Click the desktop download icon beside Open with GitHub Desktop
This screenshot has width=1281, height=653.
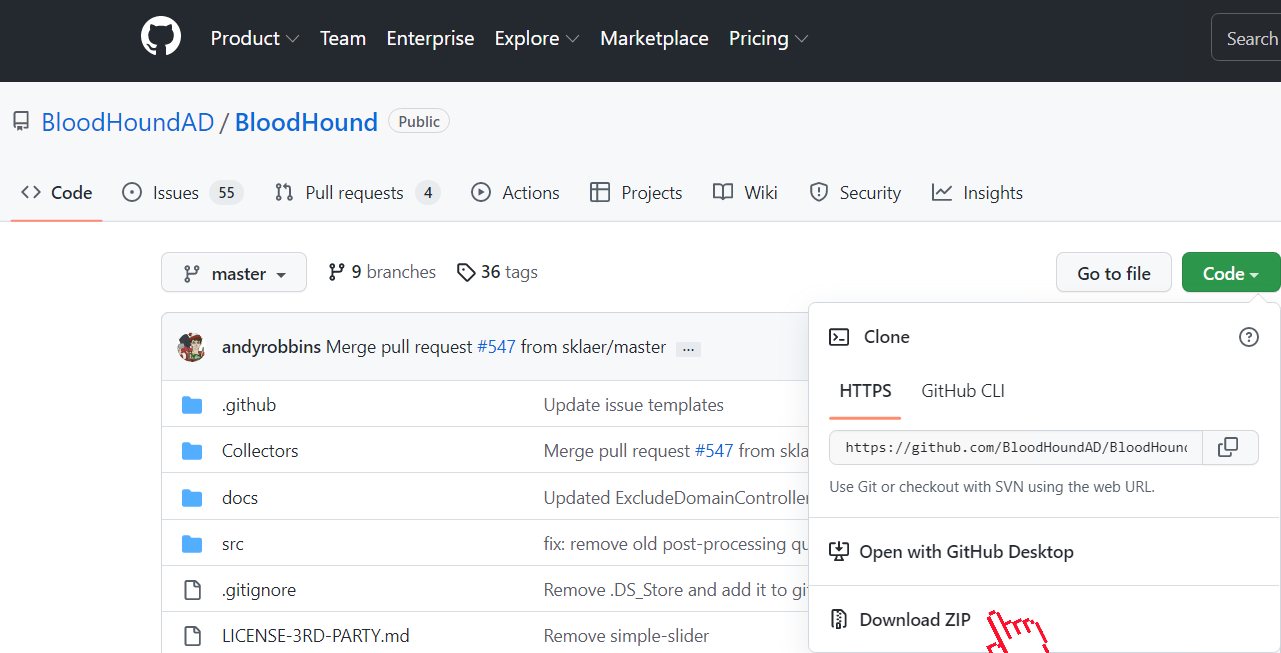839,552
